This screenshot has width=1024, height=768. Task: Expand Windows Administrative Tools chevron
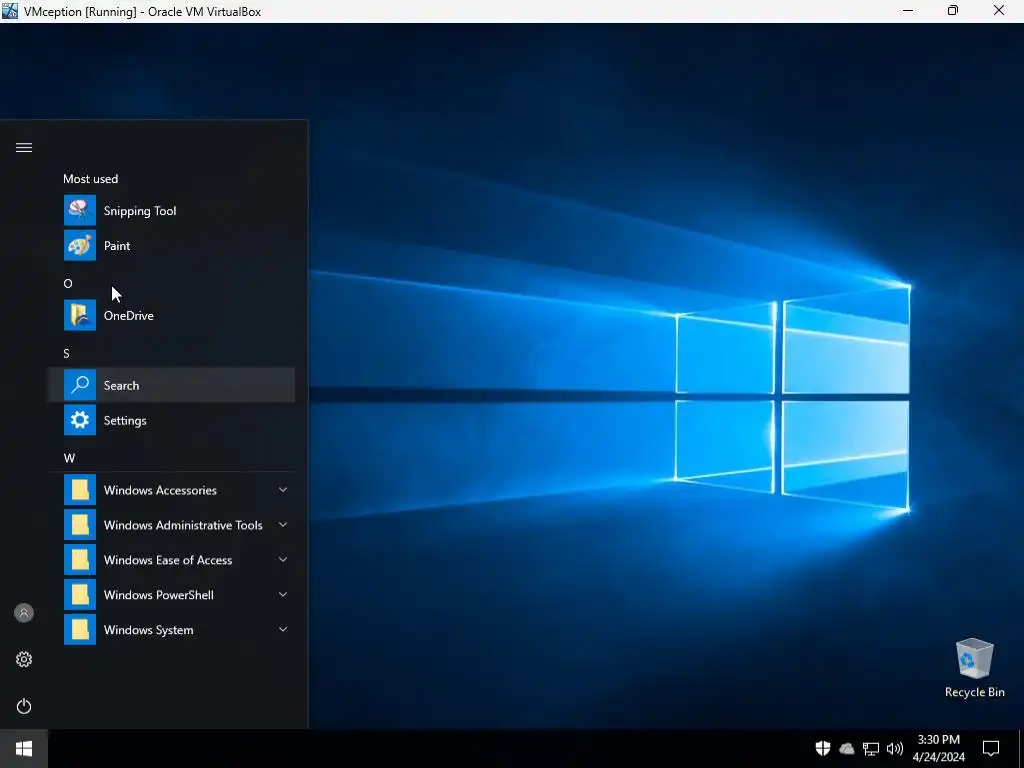coord(283,524)
